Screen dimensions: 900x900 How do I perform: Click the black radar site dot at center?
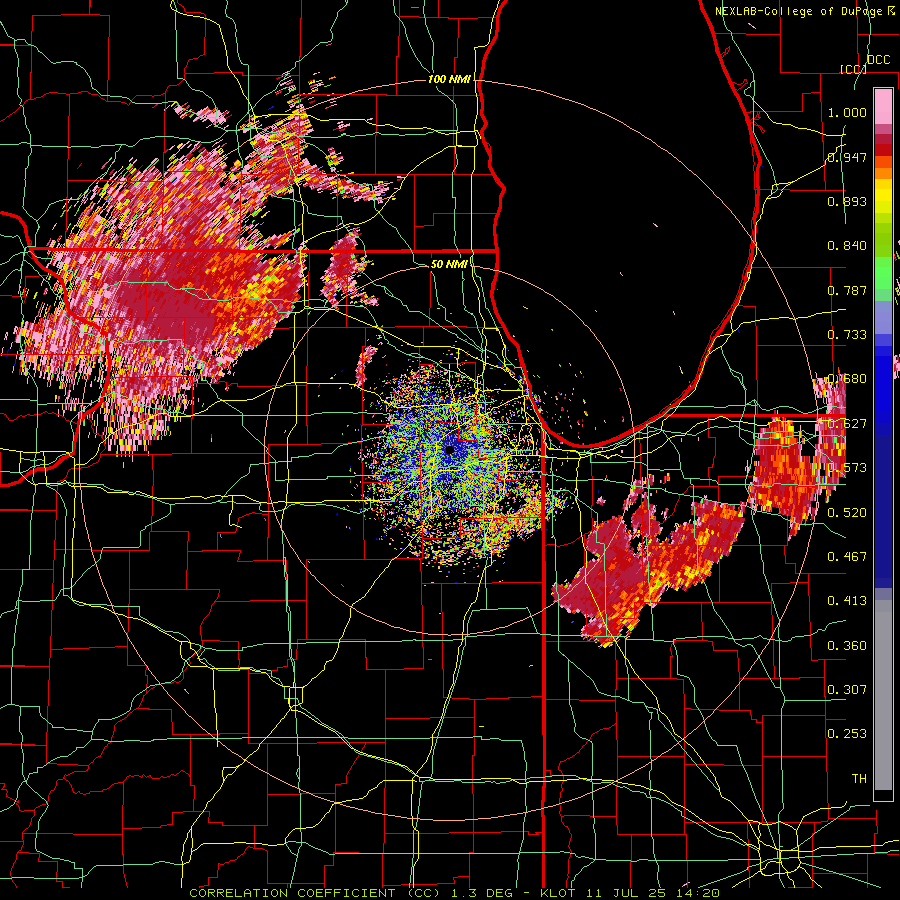(x=449, y=449)
